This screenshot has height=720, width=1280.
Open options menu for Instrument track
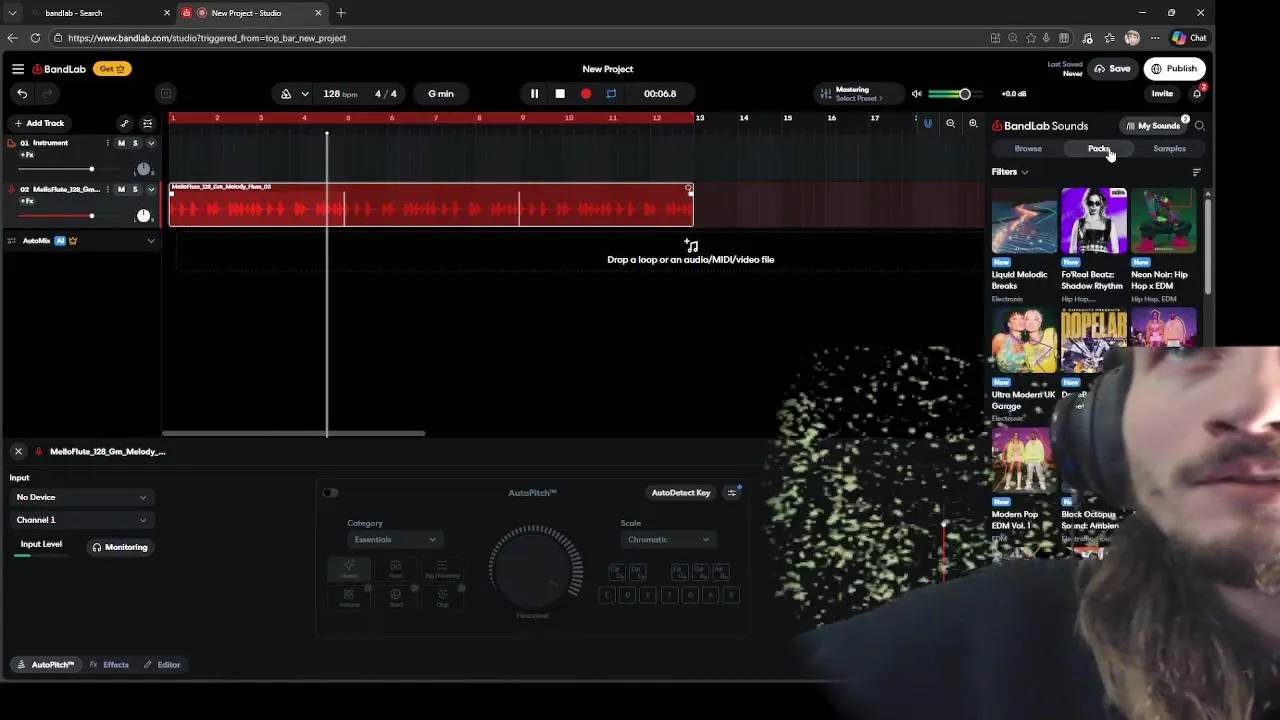[x=108, y=143]
